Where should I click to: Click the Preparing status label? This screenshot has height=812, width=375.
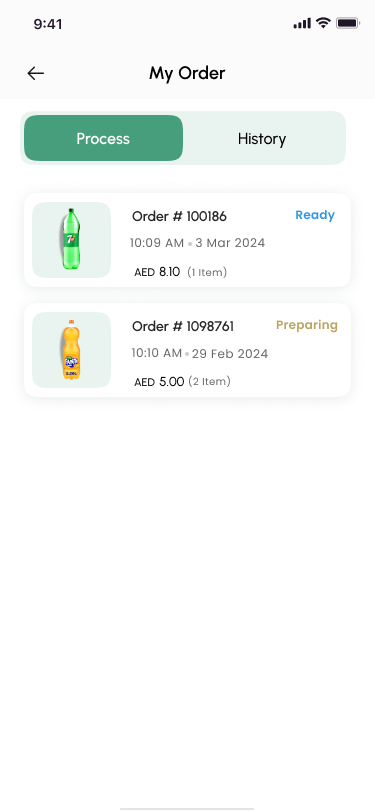pyautogui.click(x=307, y=325)
